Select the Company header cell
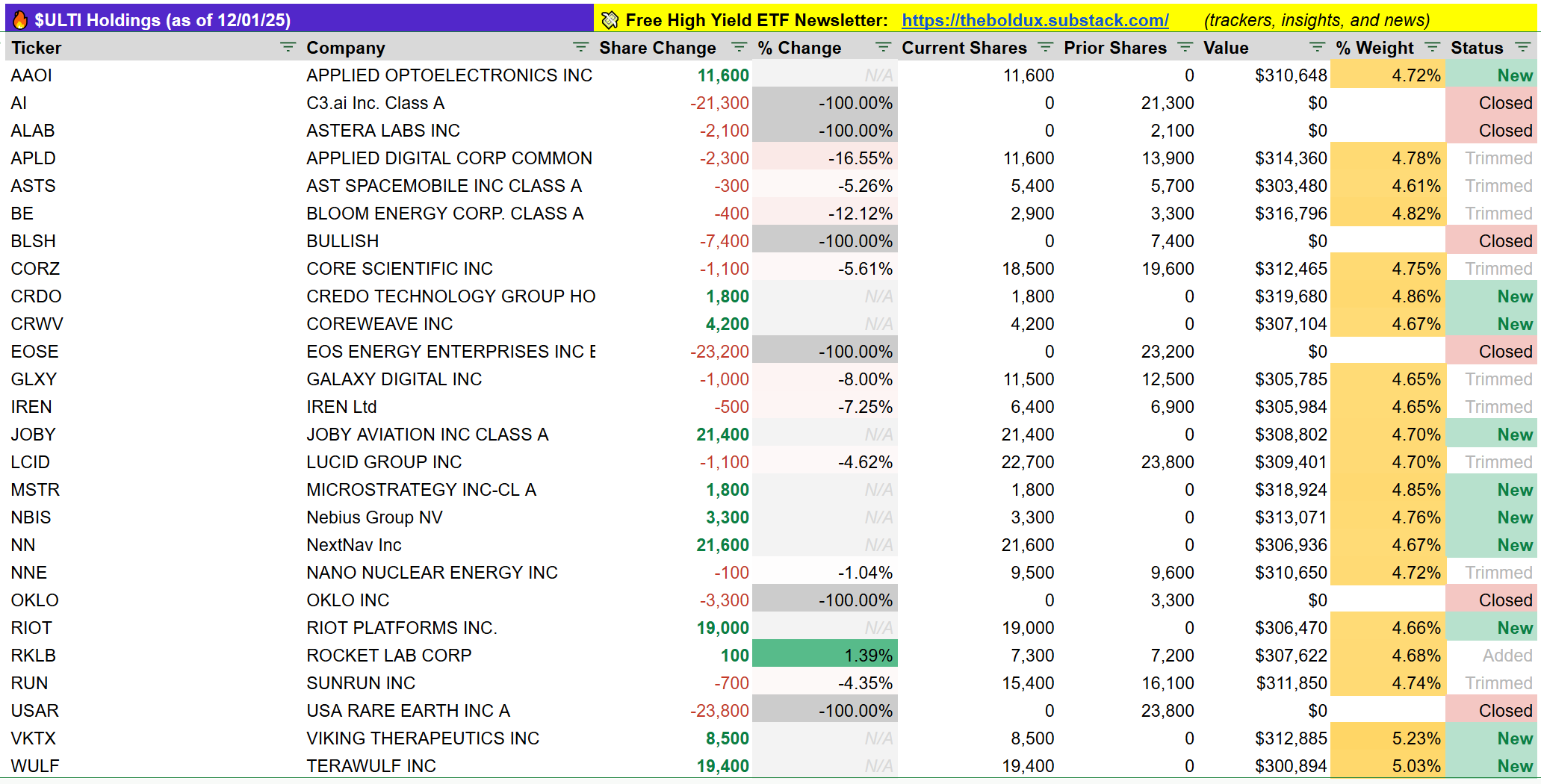Image resolution: width=1541 pixels, height=784 pixels. click(447, 47)
